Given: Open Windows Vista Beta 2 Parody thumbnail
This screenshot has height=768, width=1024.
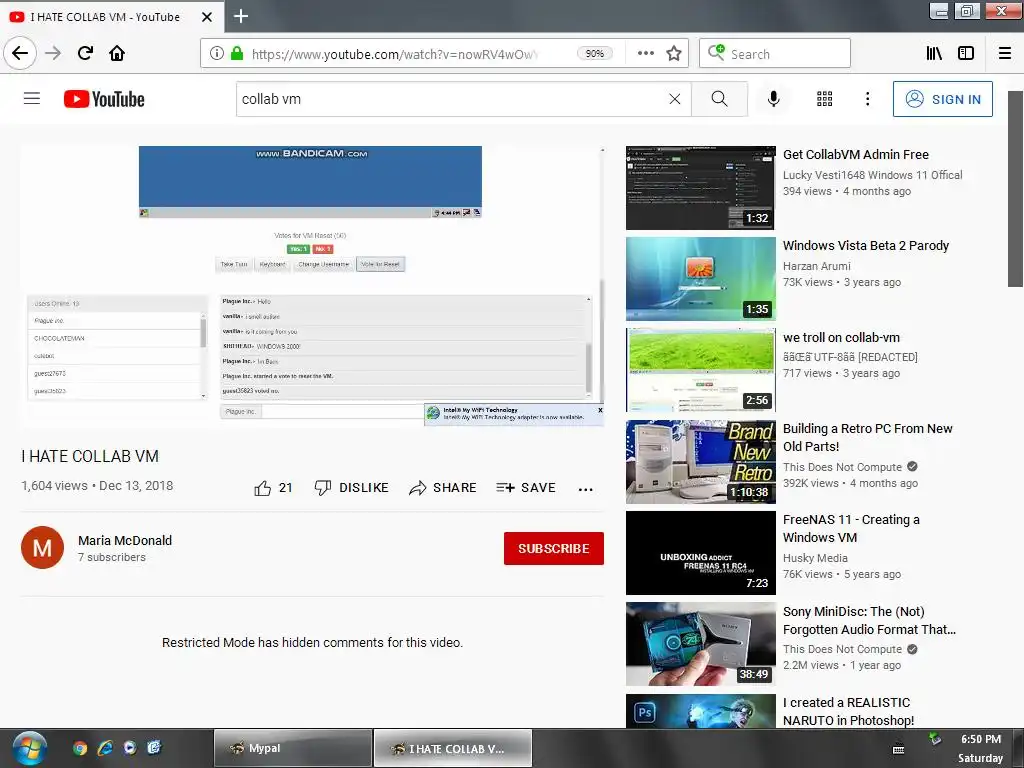Looking at the screenshot, I should point(701,279).
